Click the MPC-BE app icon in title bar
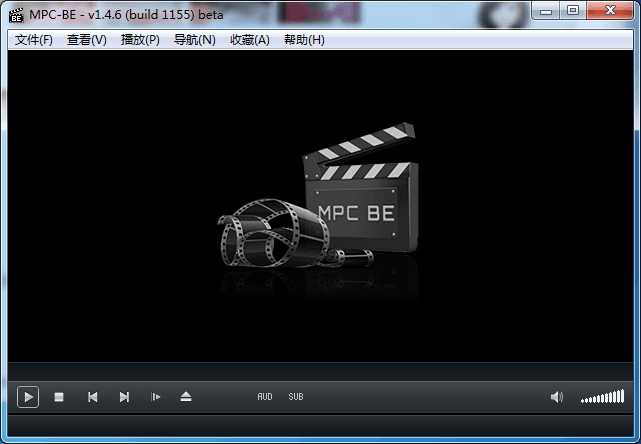 coord(16,15)
